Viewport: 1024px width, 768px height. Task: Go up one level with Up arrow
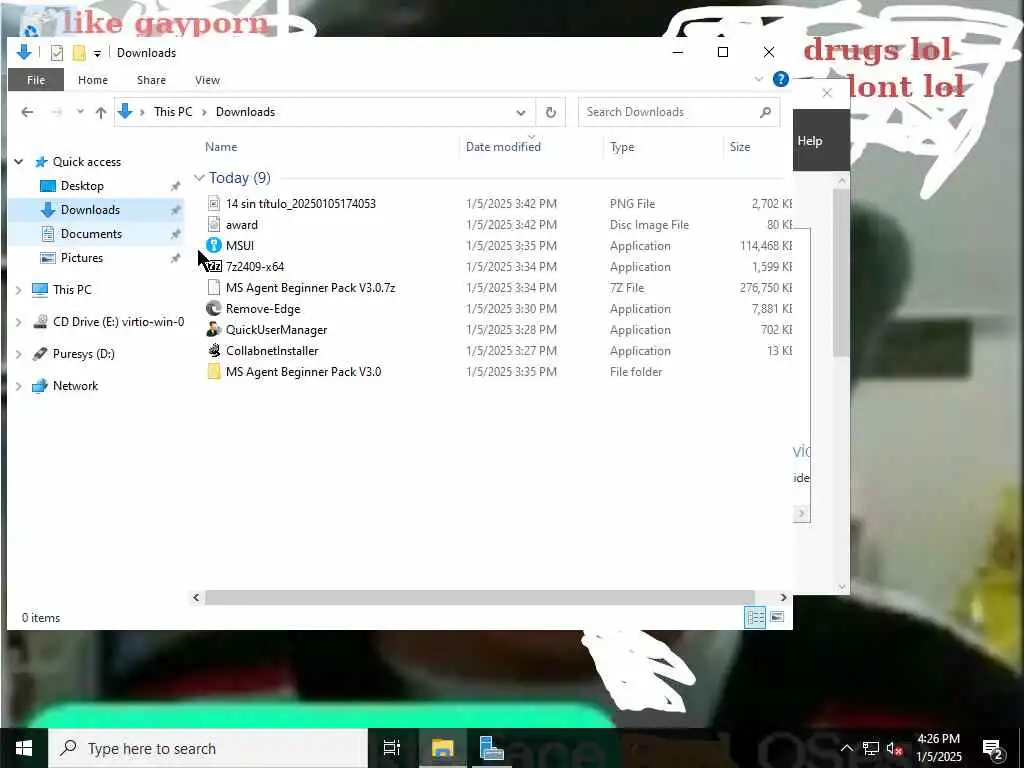coord(101,112)
